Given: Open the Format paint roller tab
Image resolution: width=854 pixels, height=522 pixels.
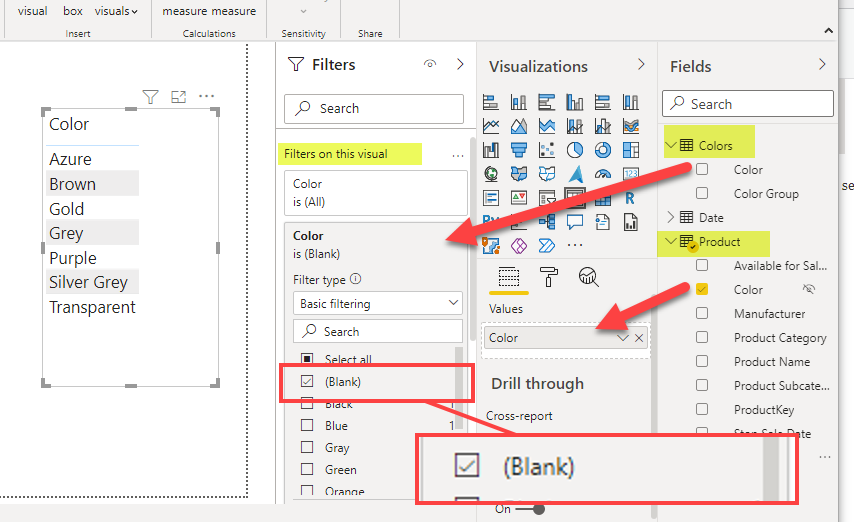Looking at the screenshot, I should [x=548, y=277].
